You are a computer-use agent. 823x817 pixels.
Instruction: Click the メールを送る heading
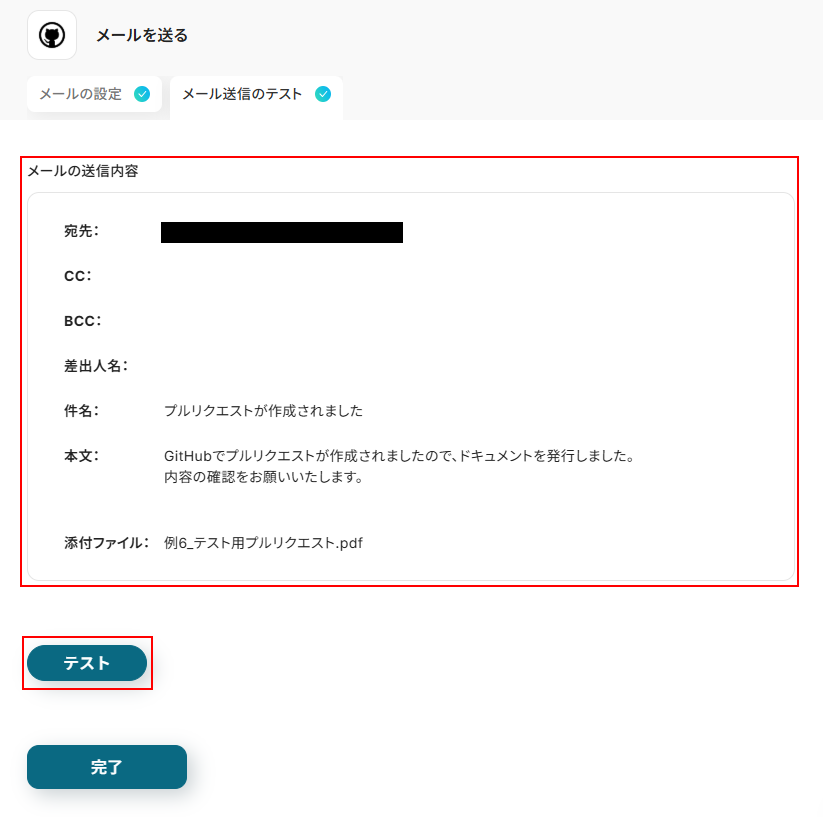coord(142,35)
